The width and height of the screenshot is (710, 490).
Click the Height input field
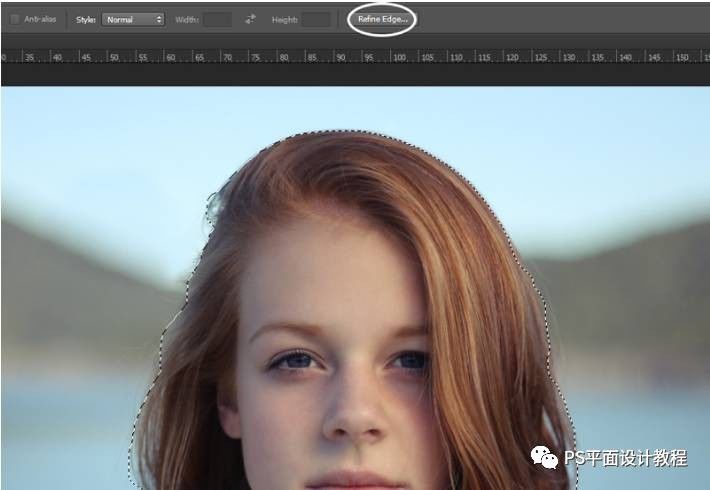[316, 19]
